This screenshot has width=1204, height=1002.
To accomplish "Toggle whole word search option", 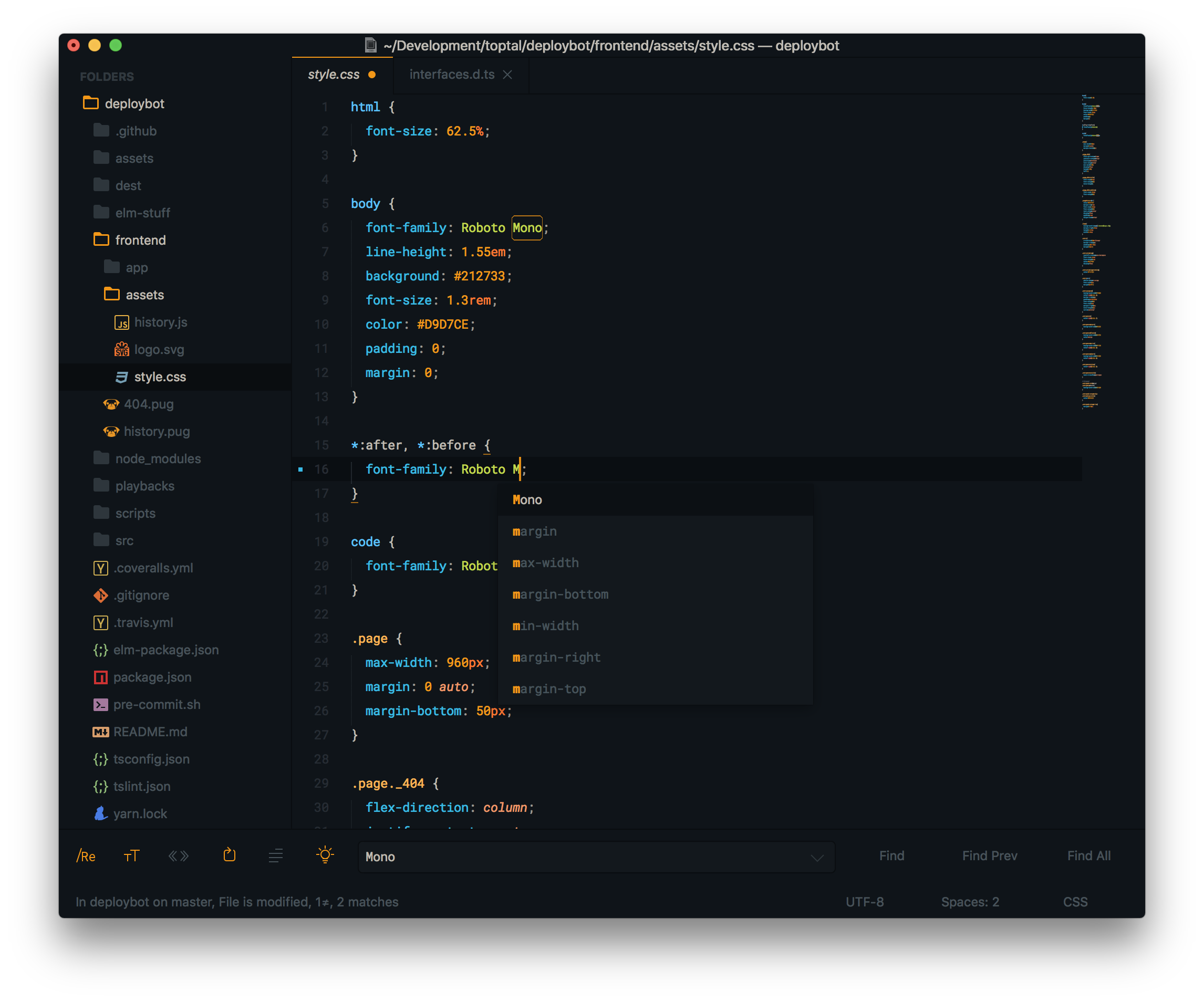I will coord(178,856).
